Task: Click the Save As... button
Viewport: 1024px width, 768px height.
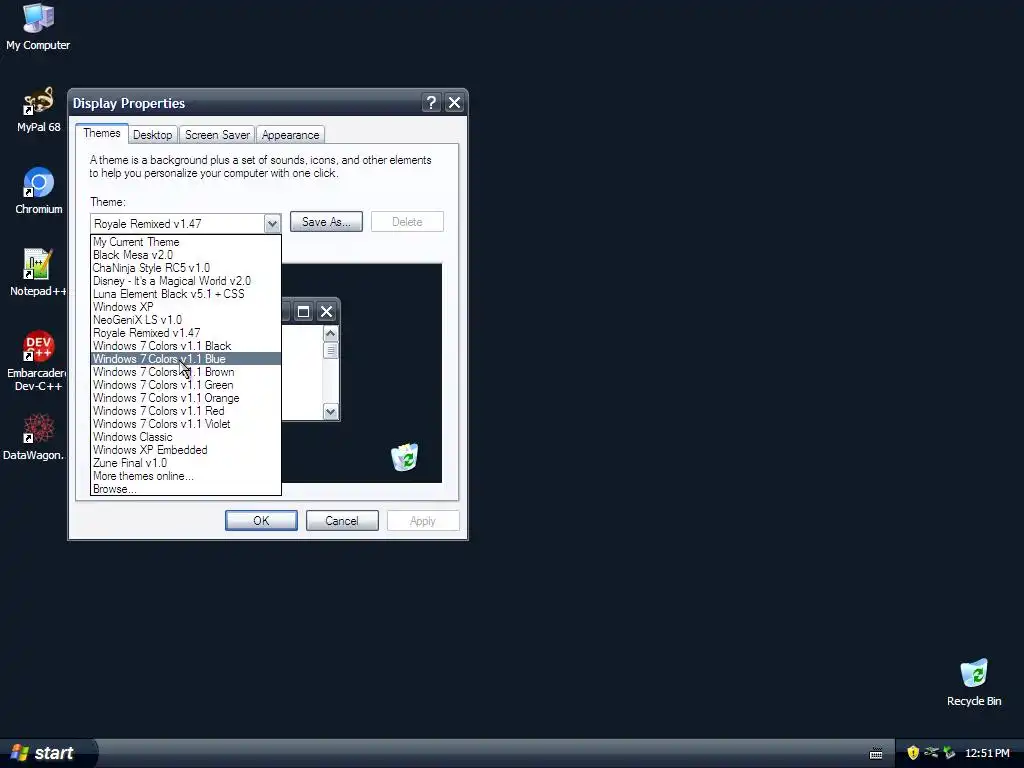Action: click(326, 222)
